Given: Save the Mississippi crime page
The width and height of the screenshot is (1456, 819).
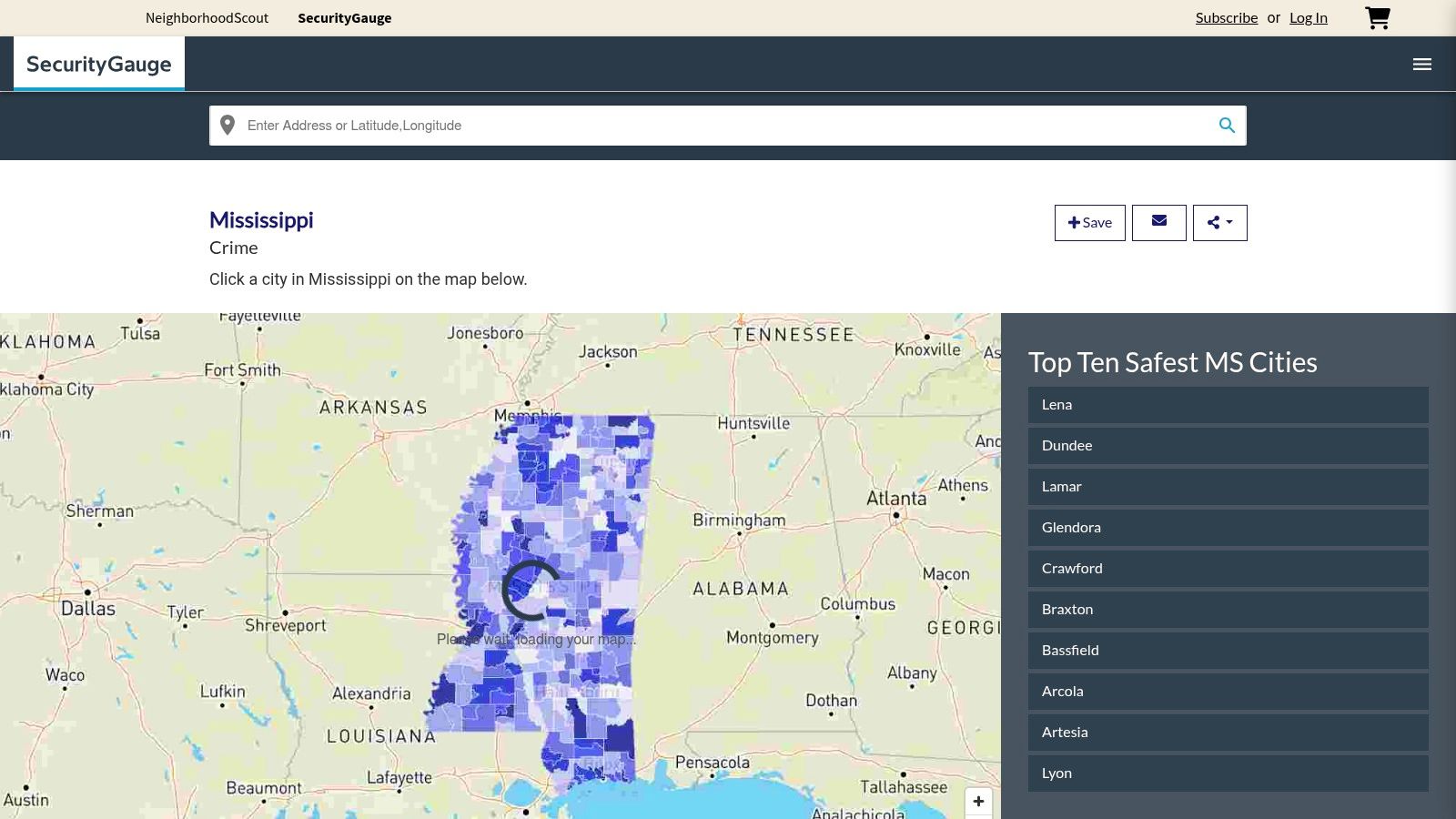Looking at the screenshot, I should click(x=1090, y=223).
